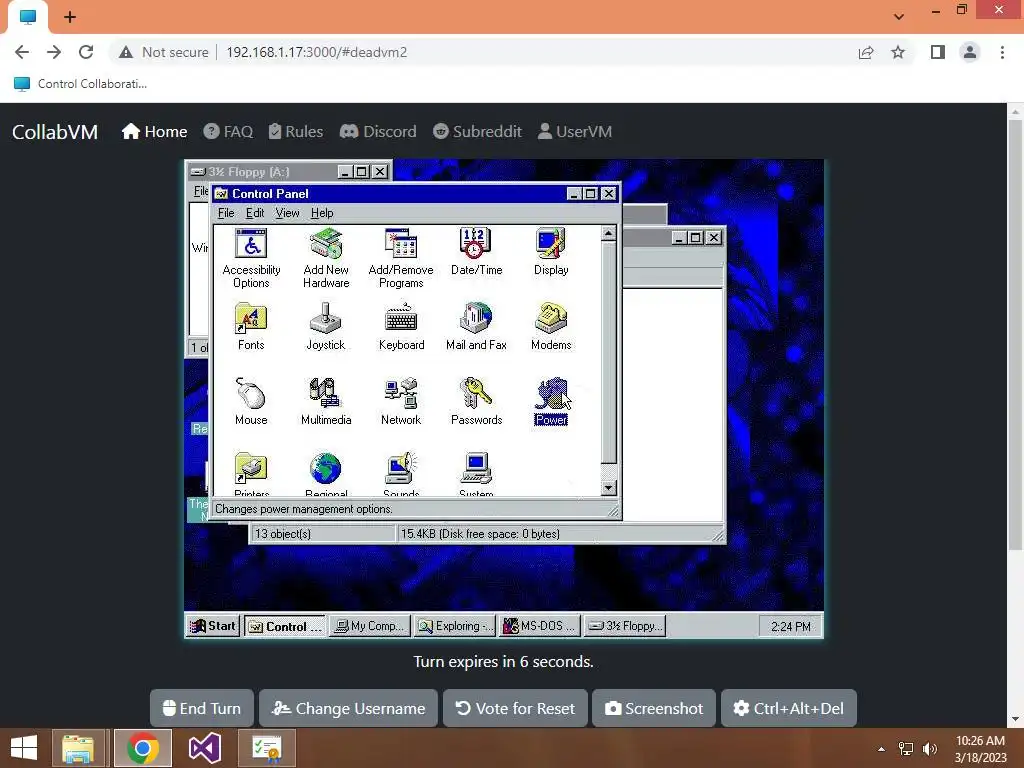
Task: Open Windows Start menu on host taskbar
Action: (x=24, y=748)
